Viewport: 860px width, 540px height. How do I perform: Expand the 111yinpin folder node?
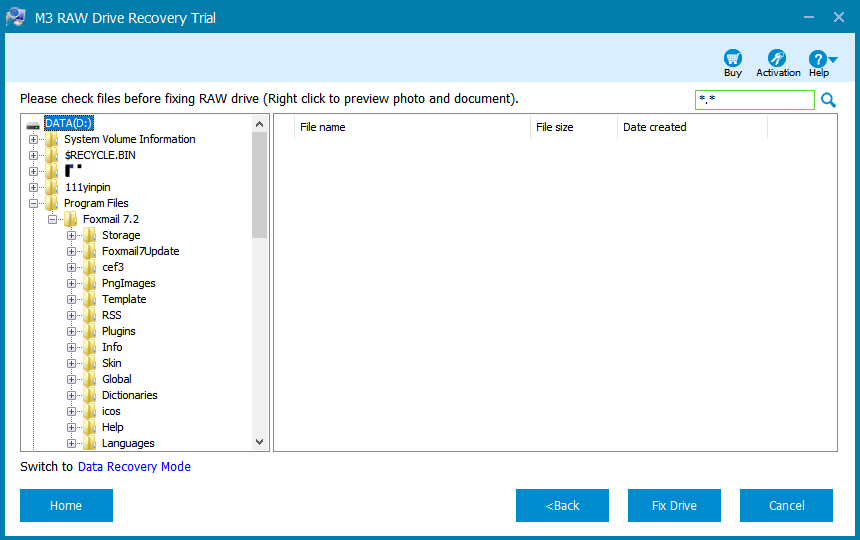[x=33, y=187]
